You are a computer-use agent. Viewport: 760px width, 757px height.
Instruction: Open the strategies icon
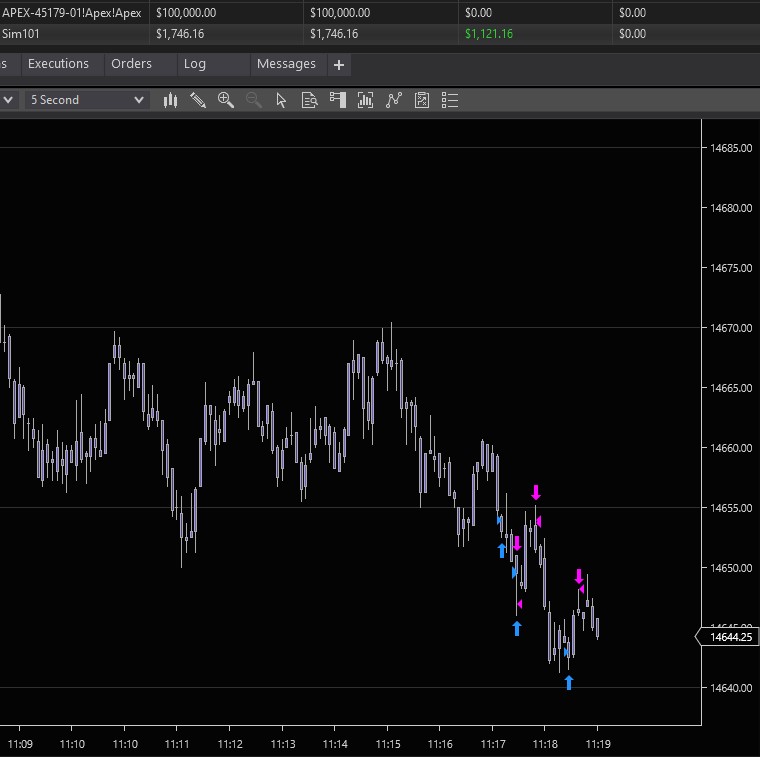point(422,100)
